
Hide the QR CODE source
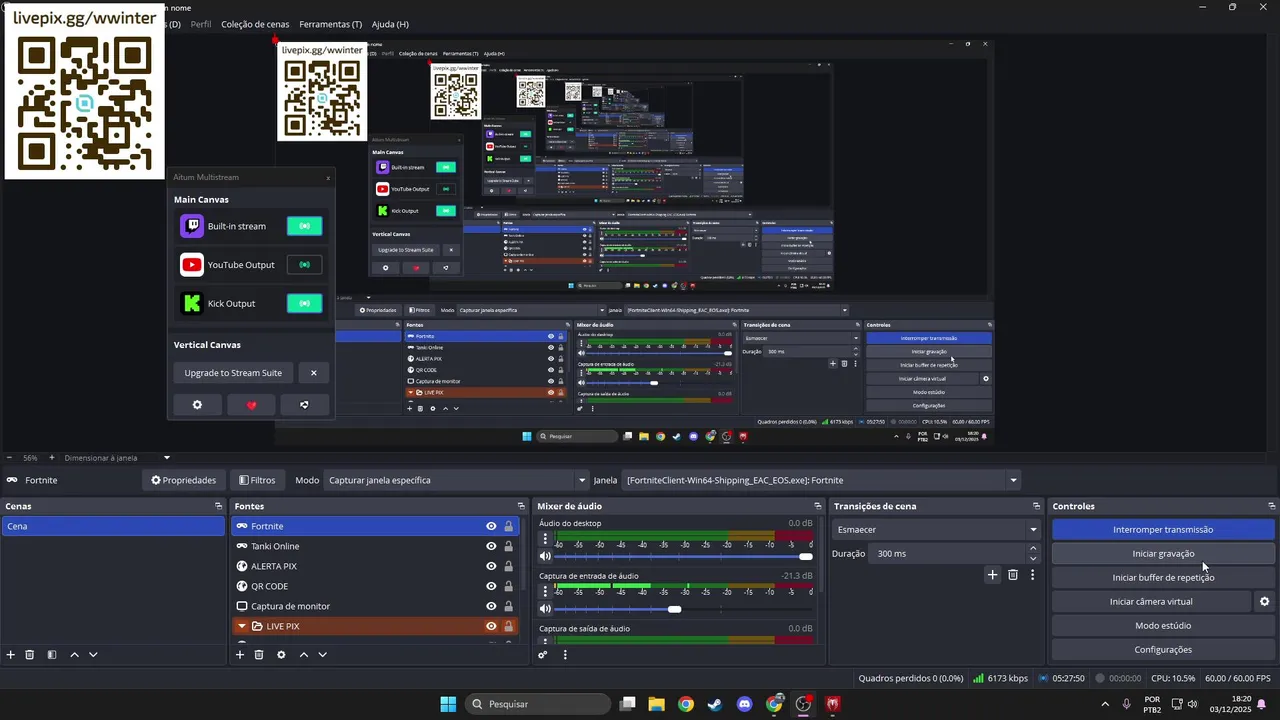coord(491,586)
